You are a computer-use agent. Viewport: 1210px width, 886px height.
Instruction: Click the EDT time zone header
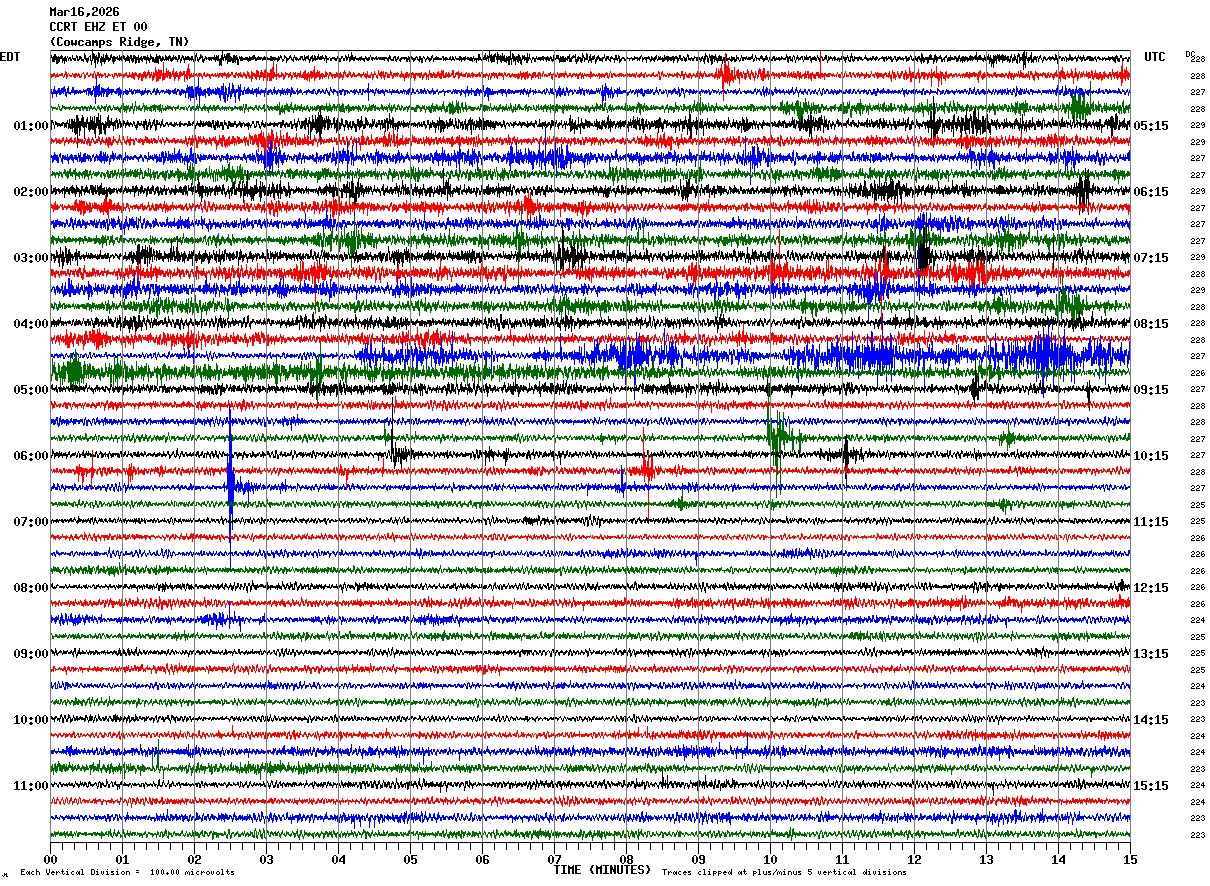tap(10, 57)
